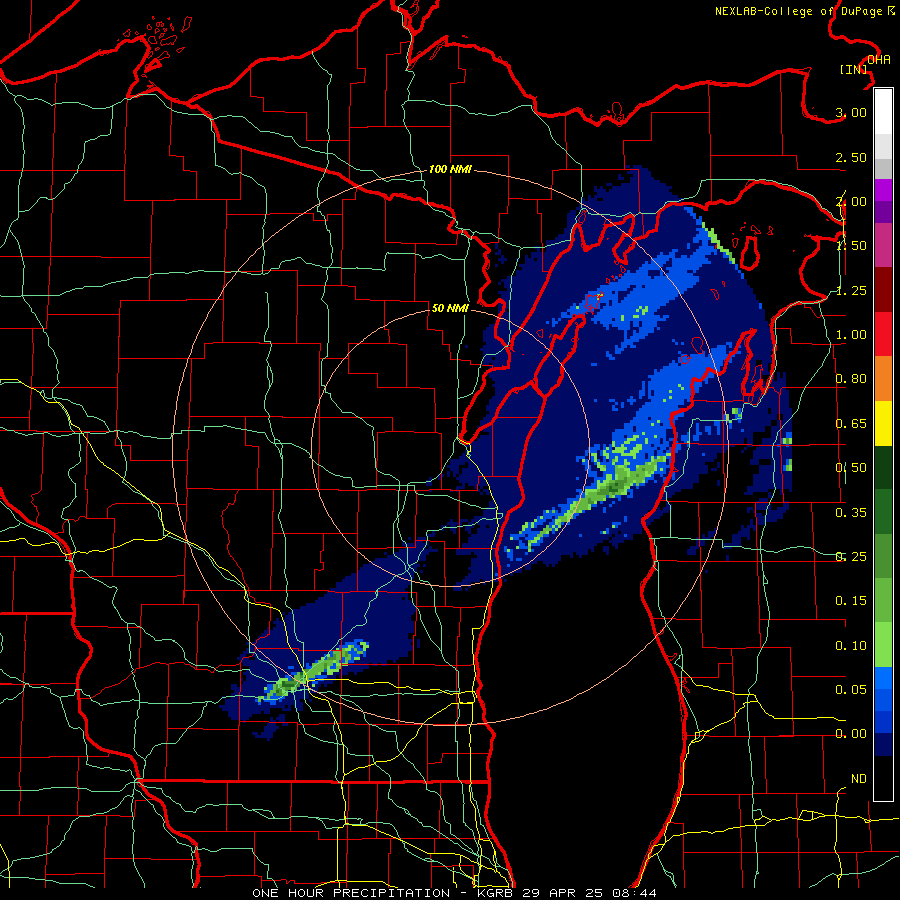
Task: Click the white top segment of the color scale
Action: point(883,111)
